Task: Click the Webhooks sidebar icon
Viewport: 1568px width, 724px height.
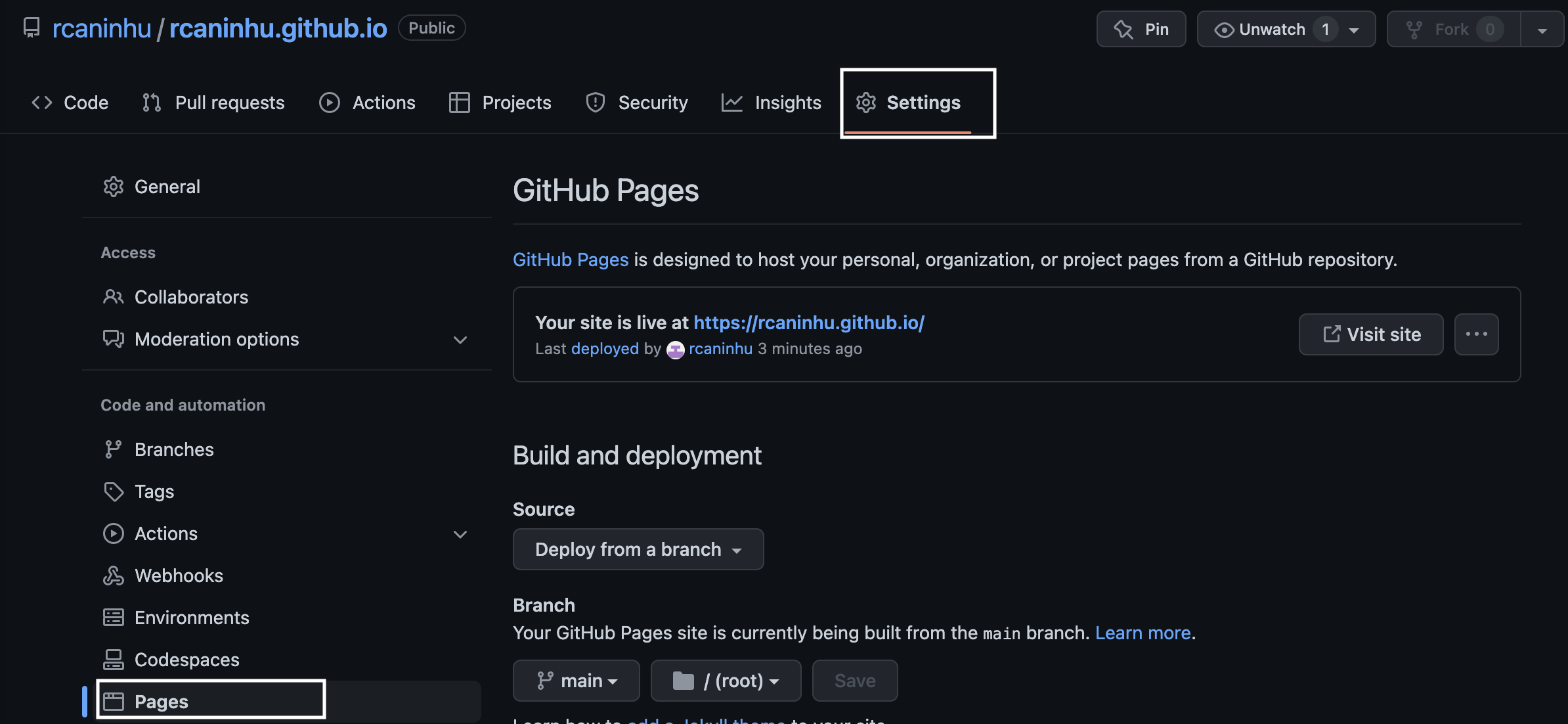Action: pyautogui.click(x=113, y=576)
